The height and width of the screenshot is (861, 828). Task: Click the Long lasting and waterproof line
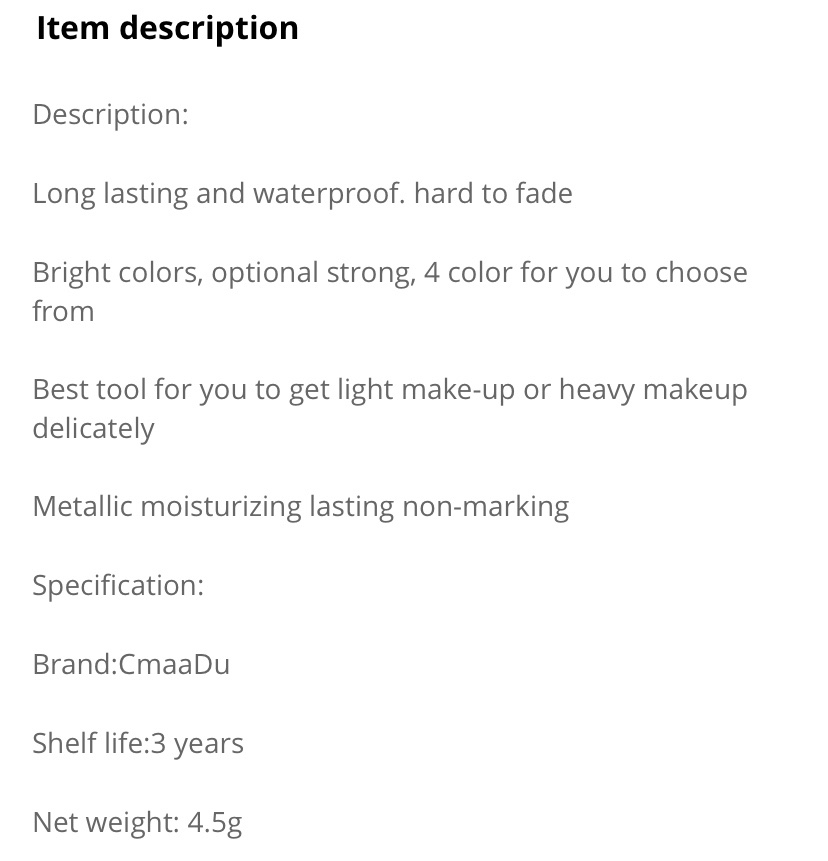(x=303, y=194)
